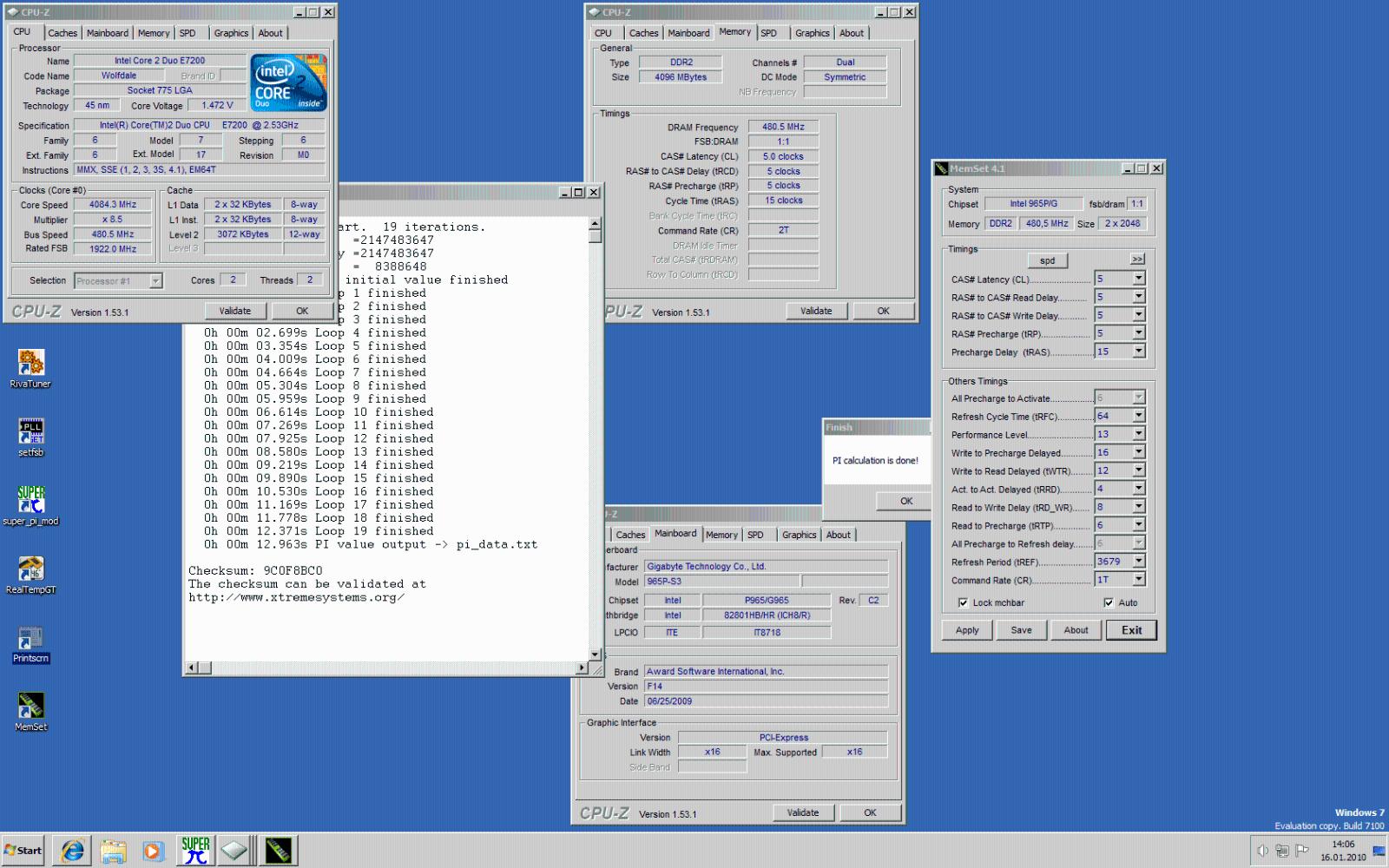Viewport: 1389px width, 868px height.
Task: Open Windows Explorer folder icon in taskbar
Action: [x=114, y=851]
